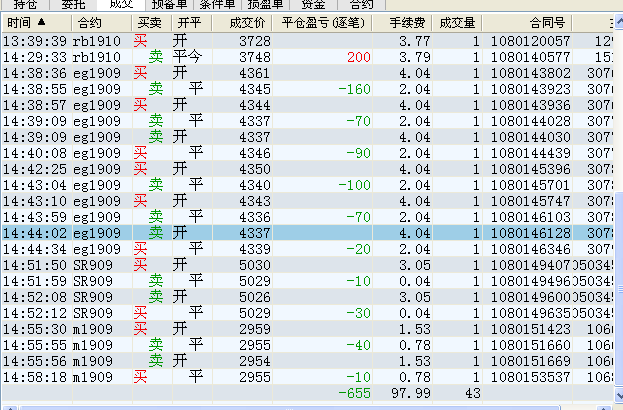Sort by 平仓盈亏(逐笔) column header
The image size is (623, 410).
(x=323, y=21)
